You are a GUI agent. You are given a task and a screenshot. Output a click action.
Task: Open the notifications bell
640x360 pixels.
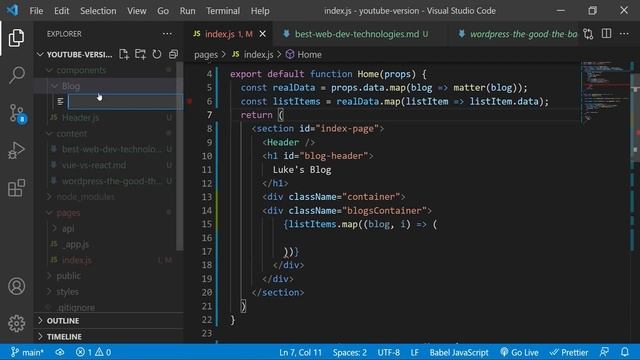[625, 352]
